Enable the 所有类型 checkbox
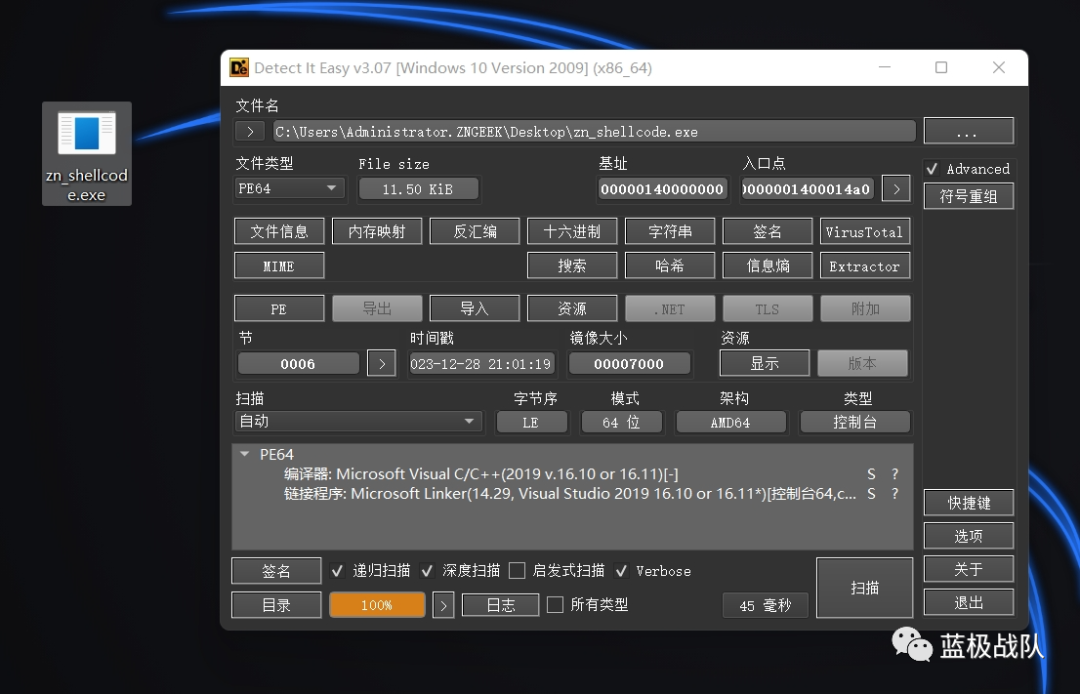This screenshot has width=1080, height=694. (x=554, y=604)
